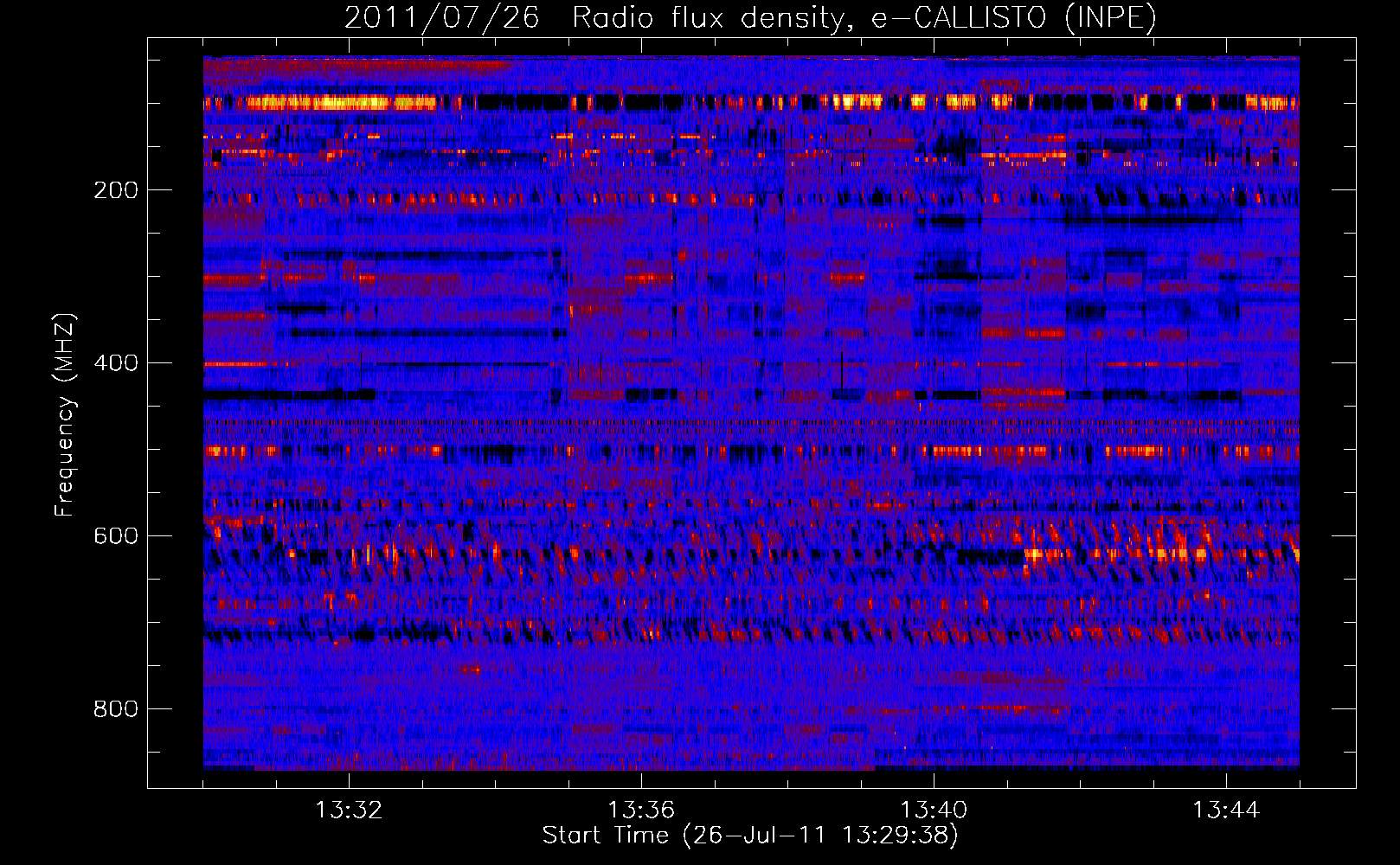Select the 'Frequency (MHZ)' y-axis label

65,415
